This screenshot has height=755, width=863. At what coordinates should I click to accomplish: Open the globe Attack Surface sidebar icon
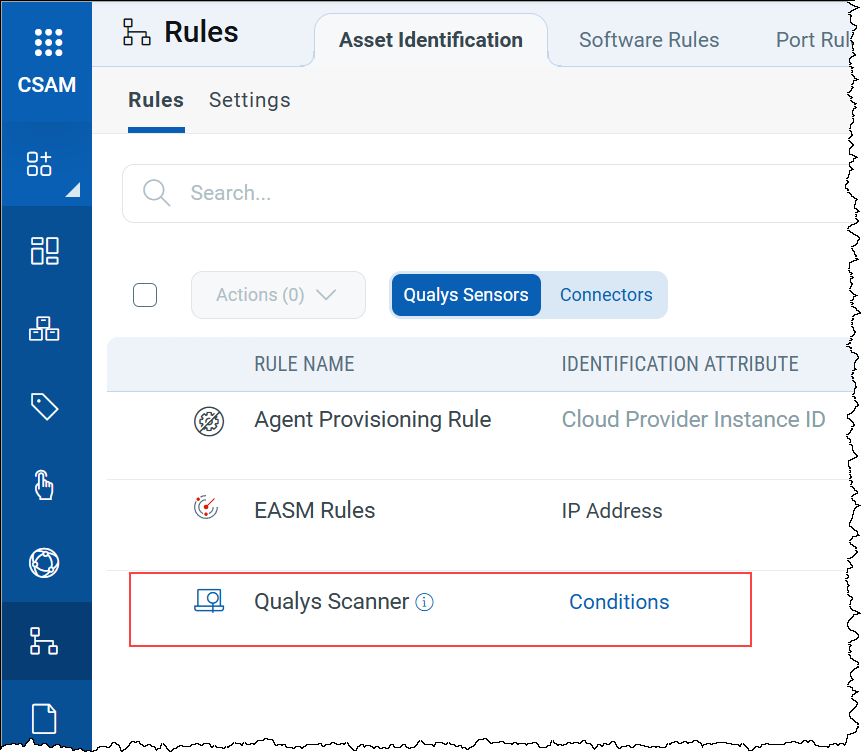pos(44,563)
